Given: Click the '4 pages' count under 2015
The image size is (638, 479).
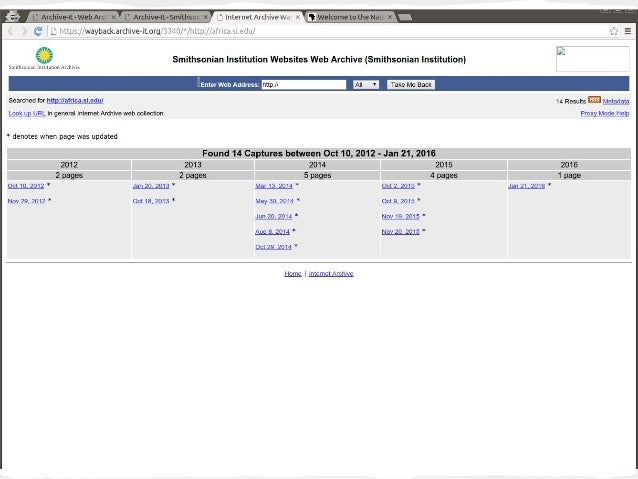Looking at the screenshot, I should (444, 175).
